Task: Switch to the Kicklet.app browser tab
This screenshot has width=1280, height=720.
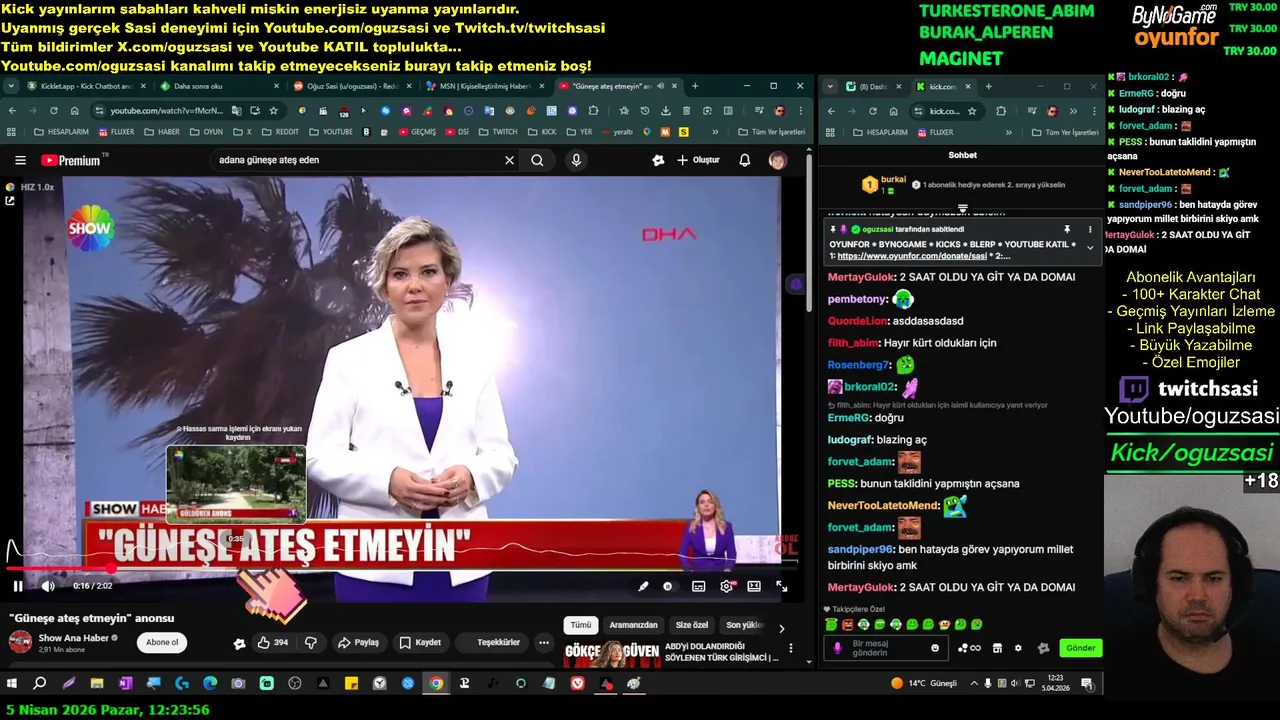Action: [x=85, y=86]
